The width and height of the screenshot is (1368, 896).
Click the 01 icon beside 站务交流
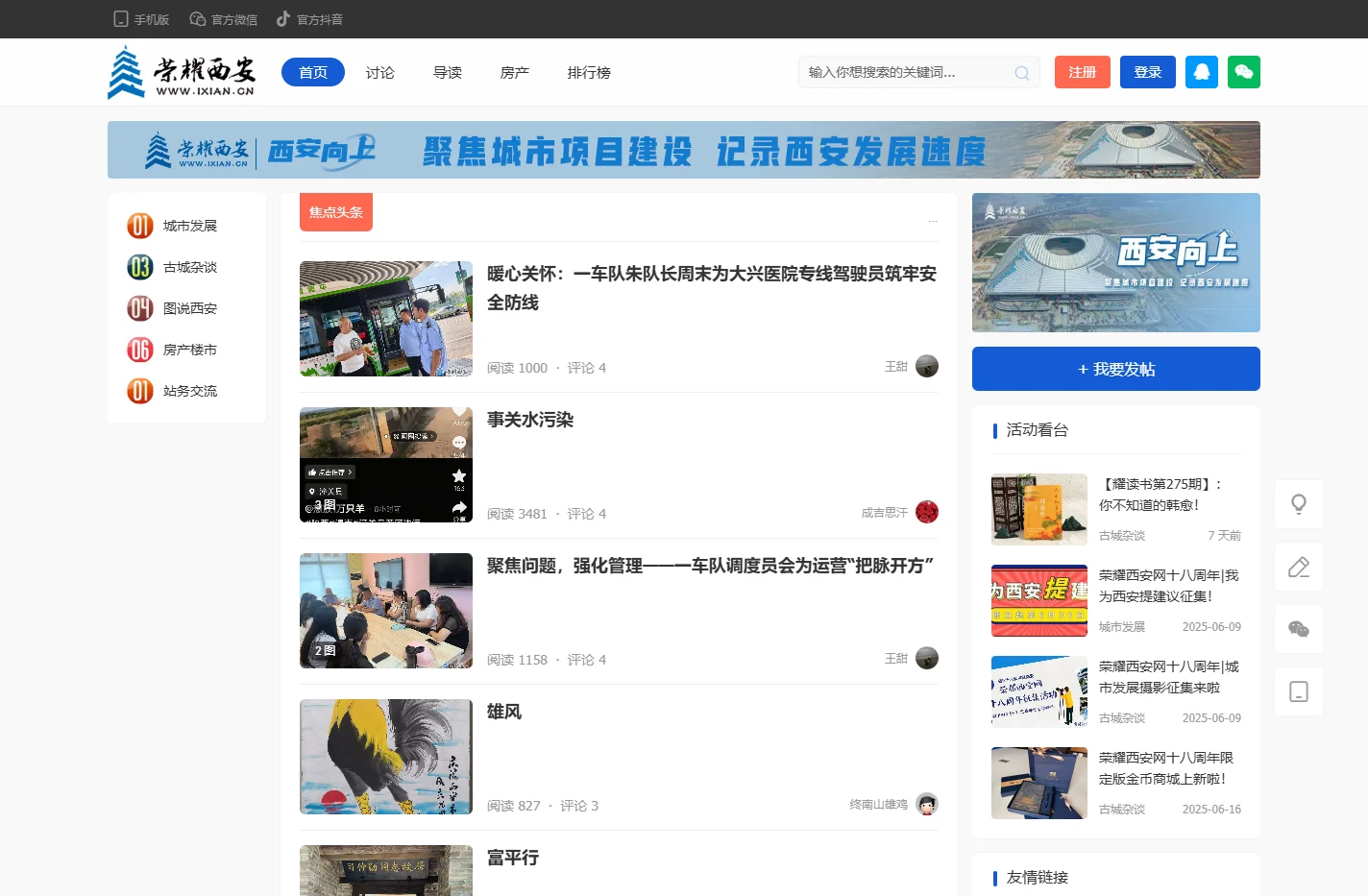(140, 391)
